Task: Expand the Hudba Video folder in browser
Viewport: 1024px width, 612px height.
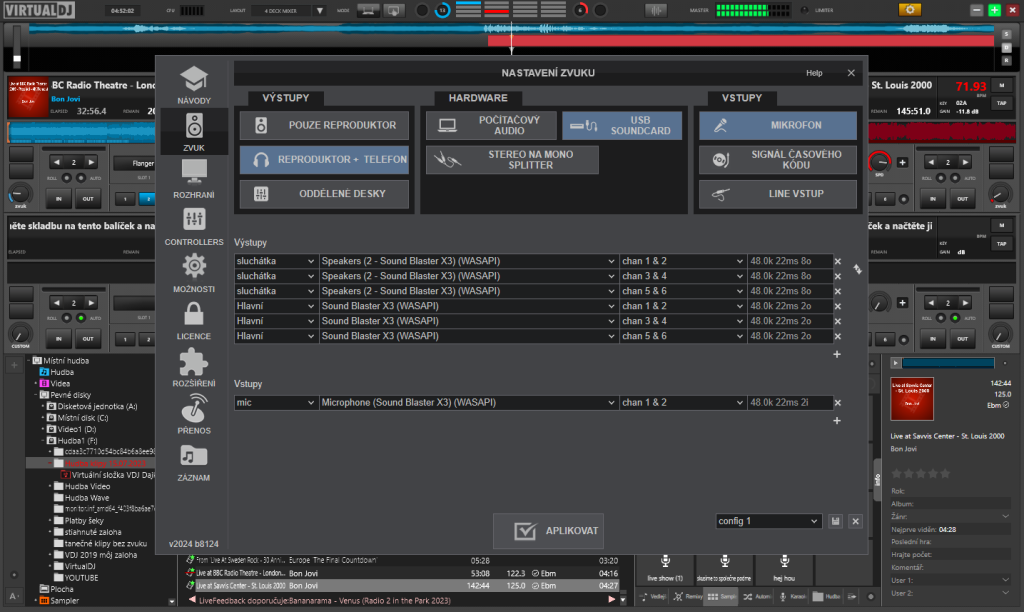Action: [52, 486]
